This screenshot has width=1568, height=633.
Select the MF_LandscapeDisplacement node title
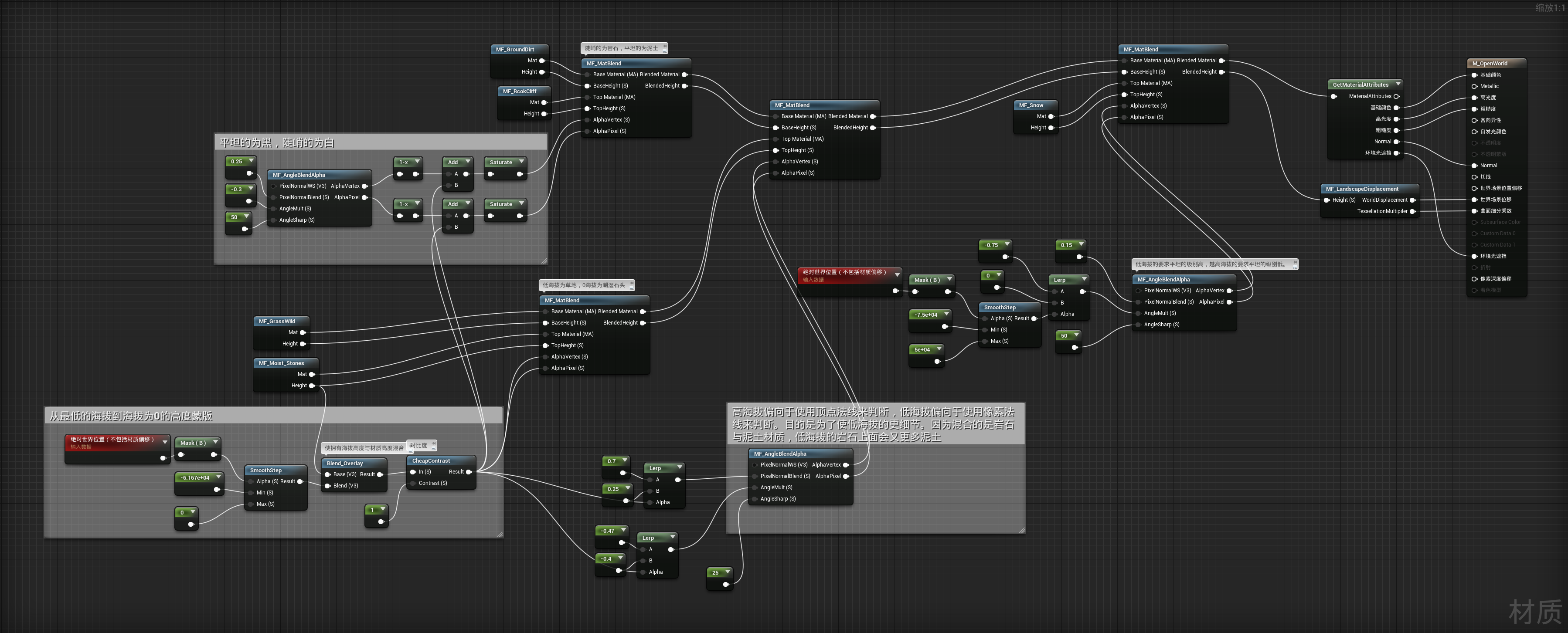point(1362,189)
